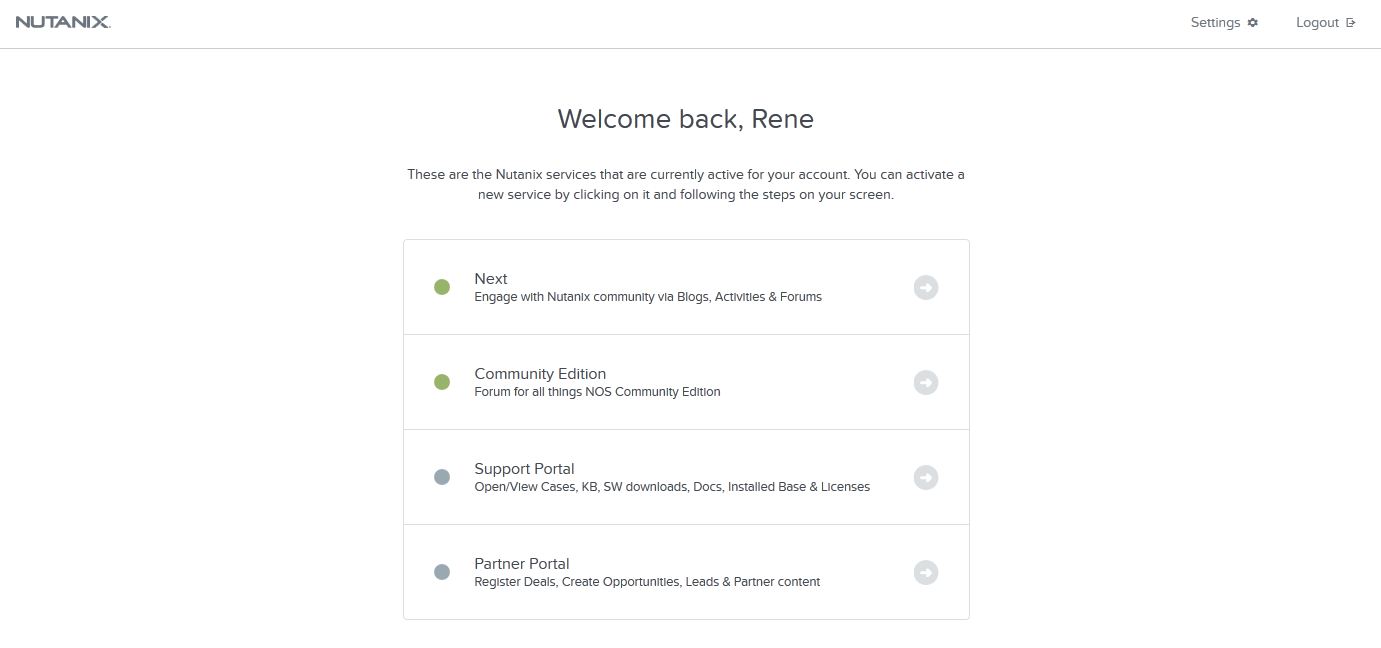Viewport: 1381px width, 648px height.
Task: Click the green status dot beside Next
Action: [x=442, y=287]
